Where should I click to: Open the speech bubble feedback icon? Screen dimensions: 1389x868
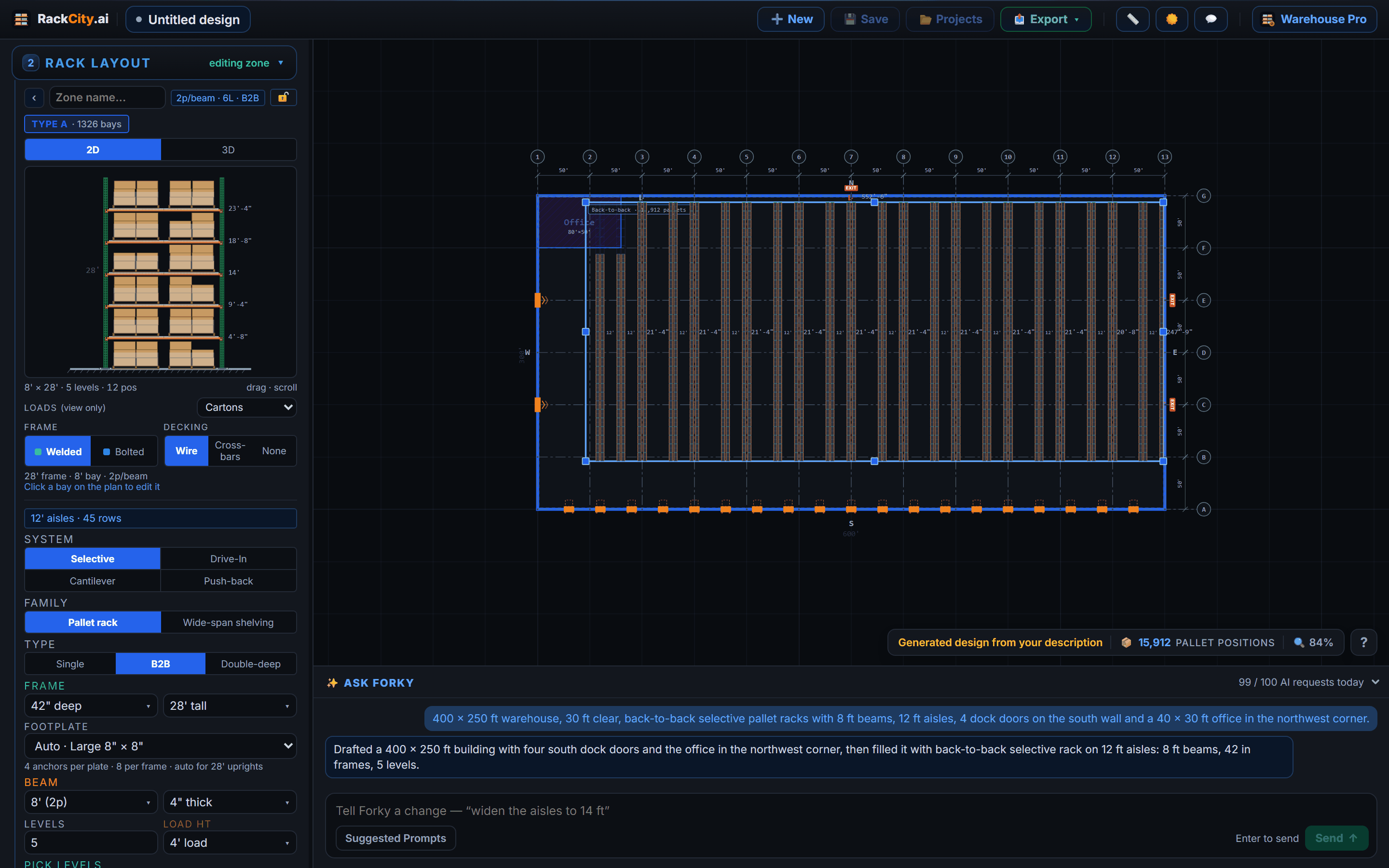[1211, 19]
